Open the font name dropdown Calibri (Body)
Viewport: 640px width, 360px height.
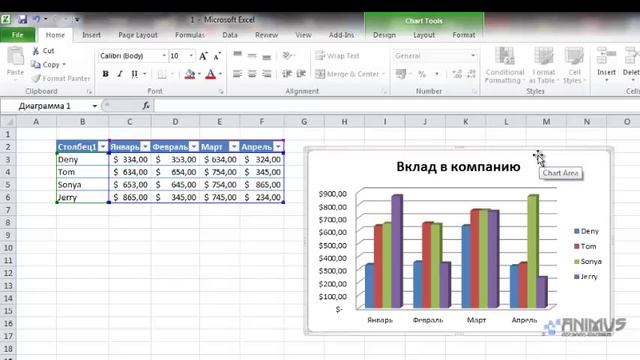164,56
